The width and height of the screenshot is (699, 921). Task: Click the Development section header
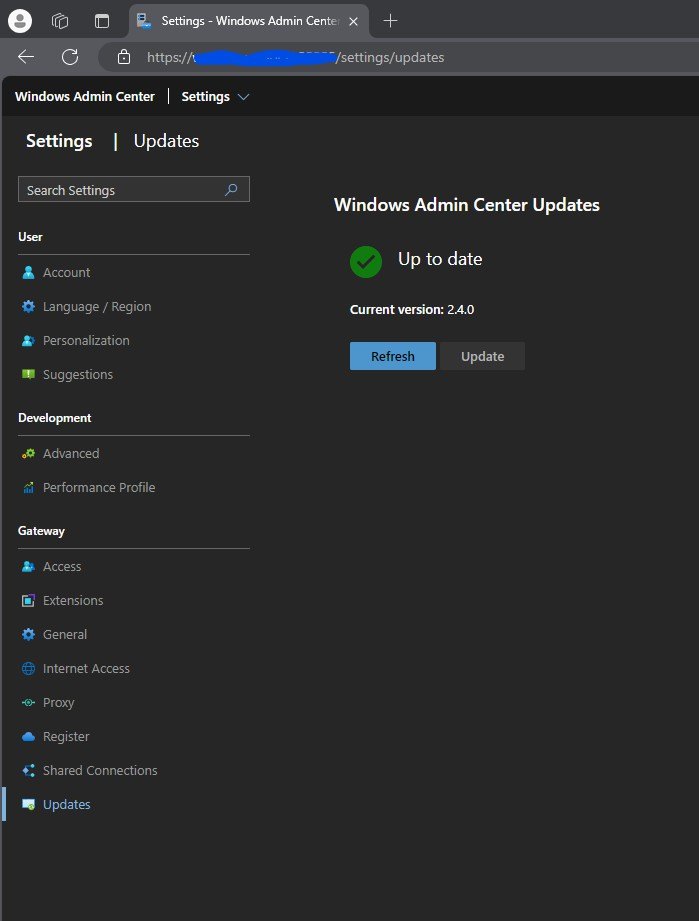[x=55, y=418]
